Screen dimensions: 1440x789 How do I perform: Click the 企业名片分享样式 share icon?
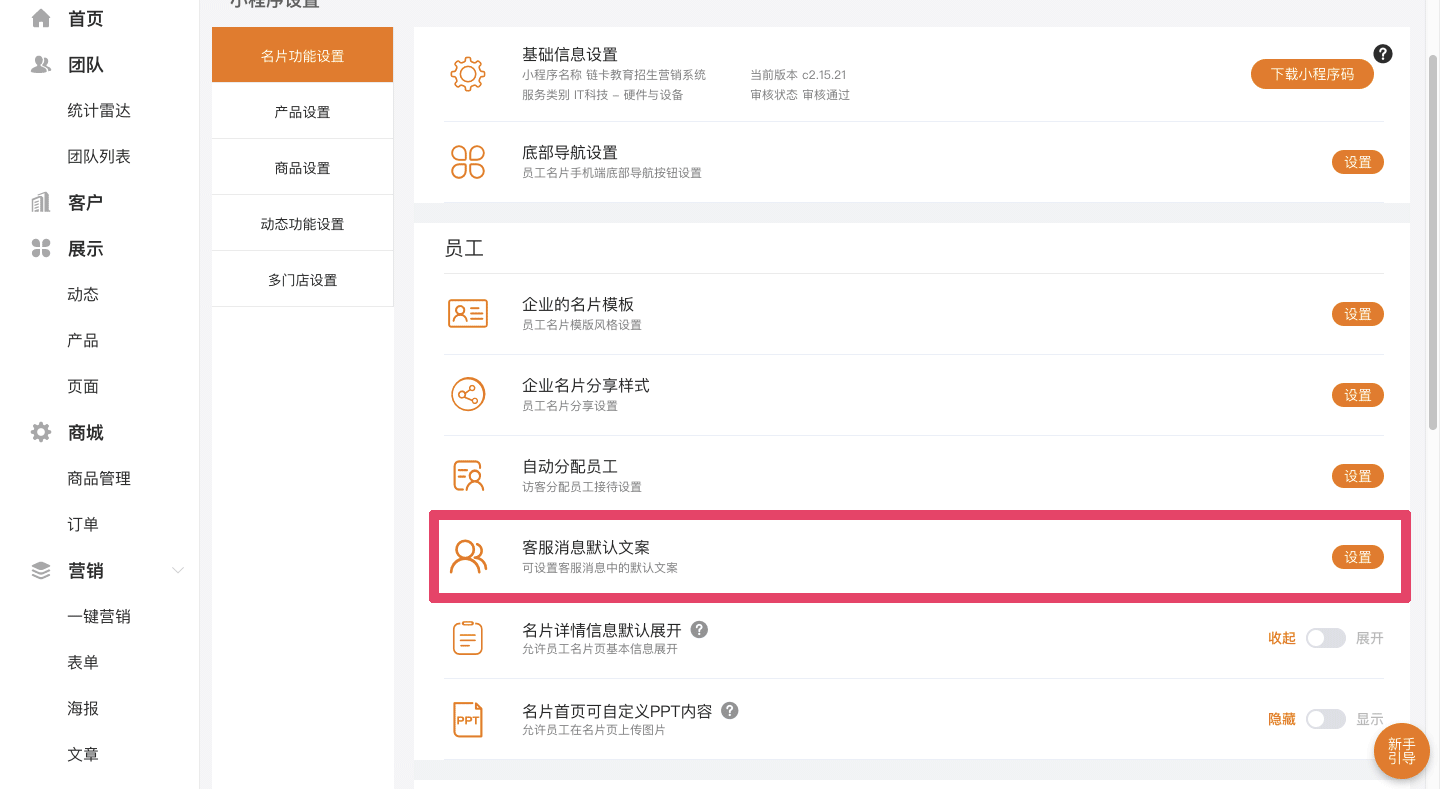468,395
